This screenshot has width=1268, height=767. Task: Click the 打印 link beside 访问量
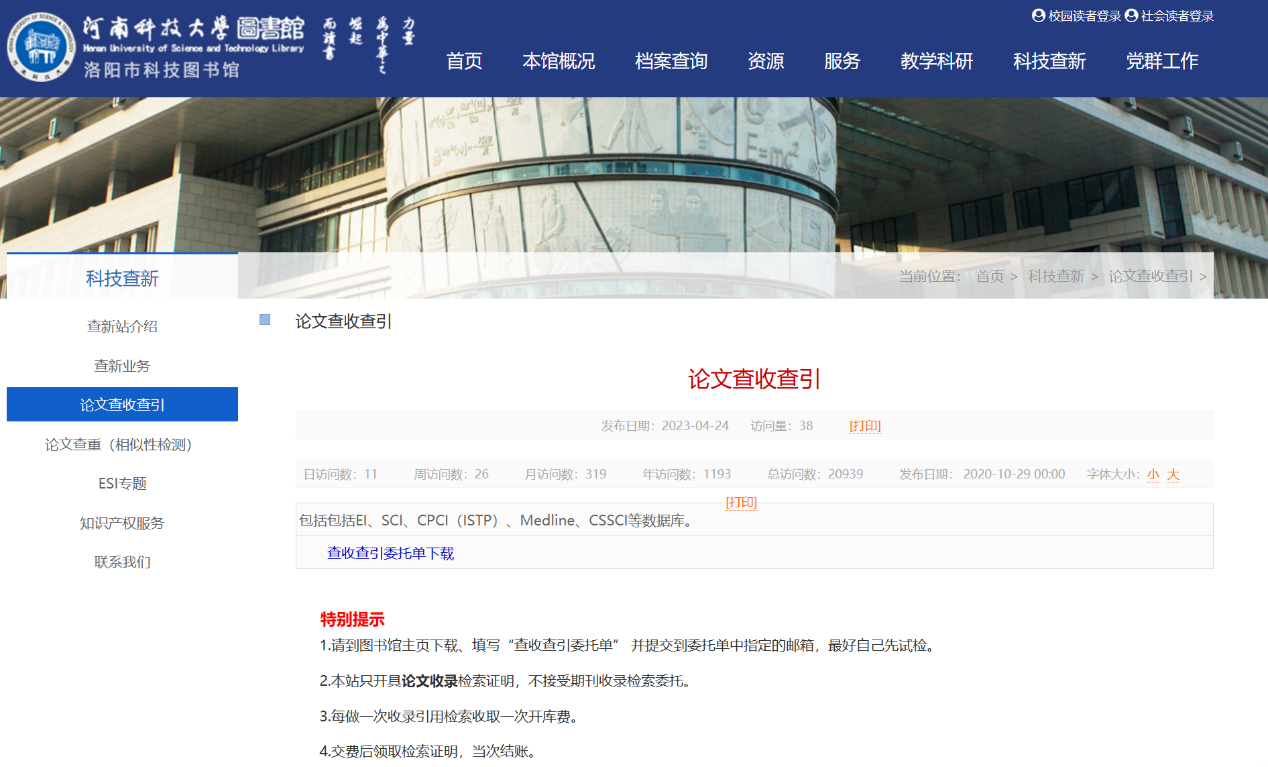[865, 426]
